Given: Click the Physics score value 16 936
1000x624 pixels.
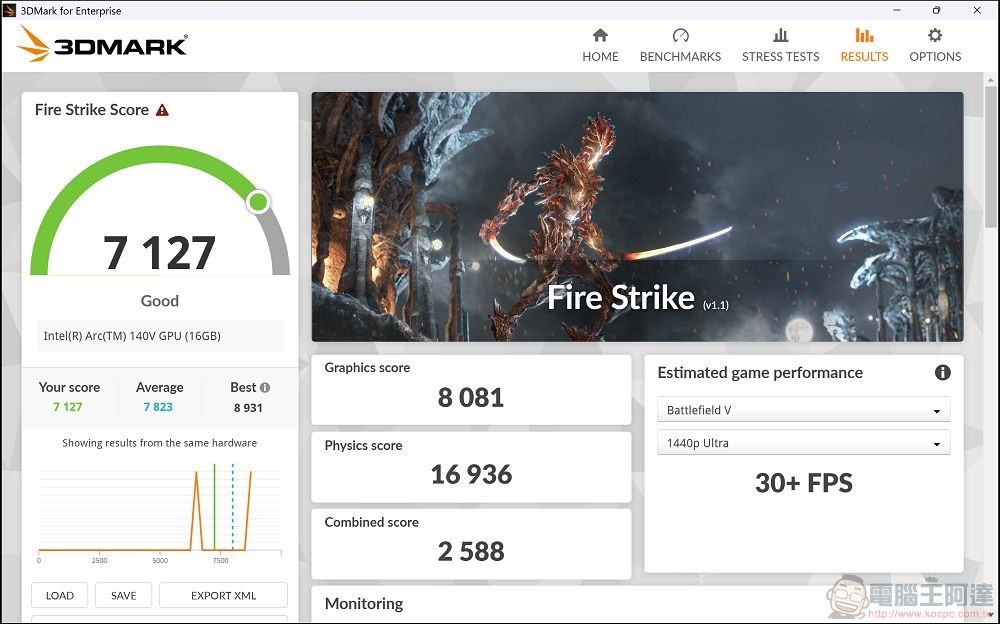Looking at the screenshot, I should (x=471, y=474).
